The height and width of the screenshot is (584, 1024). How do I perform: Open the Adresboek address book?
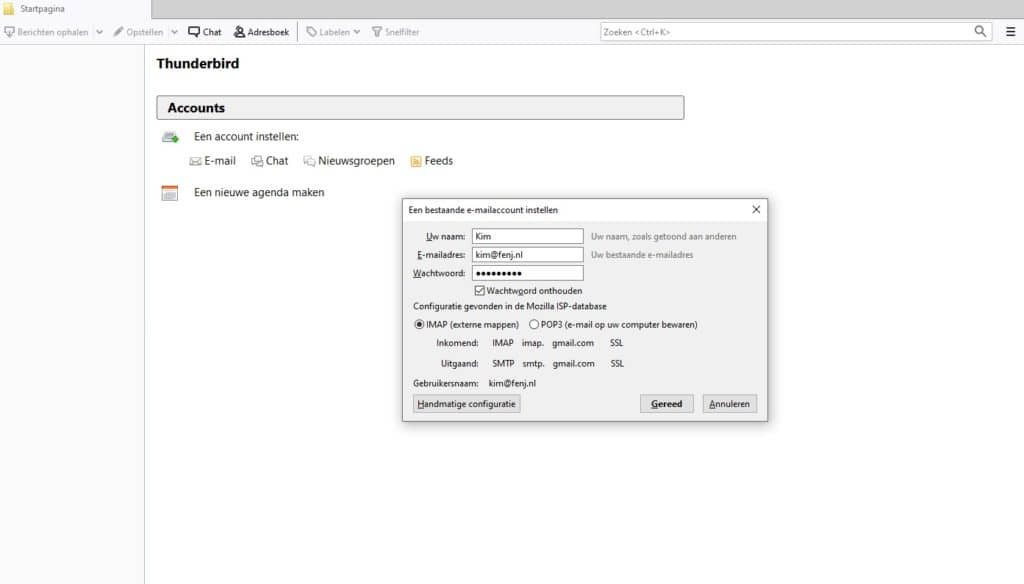pos(261,32)
